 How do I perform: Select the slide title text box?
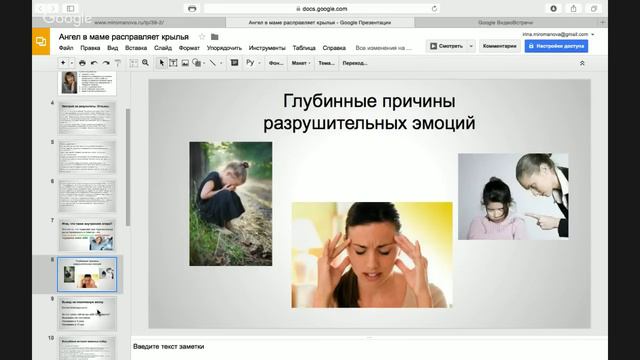click(369, 112)
